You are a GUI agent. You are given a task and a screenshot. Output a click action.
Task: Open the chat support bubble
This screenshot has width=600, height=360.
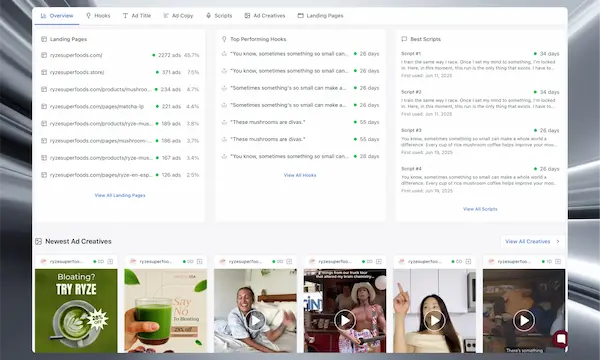pyautogui.click(x=561, y=339)
